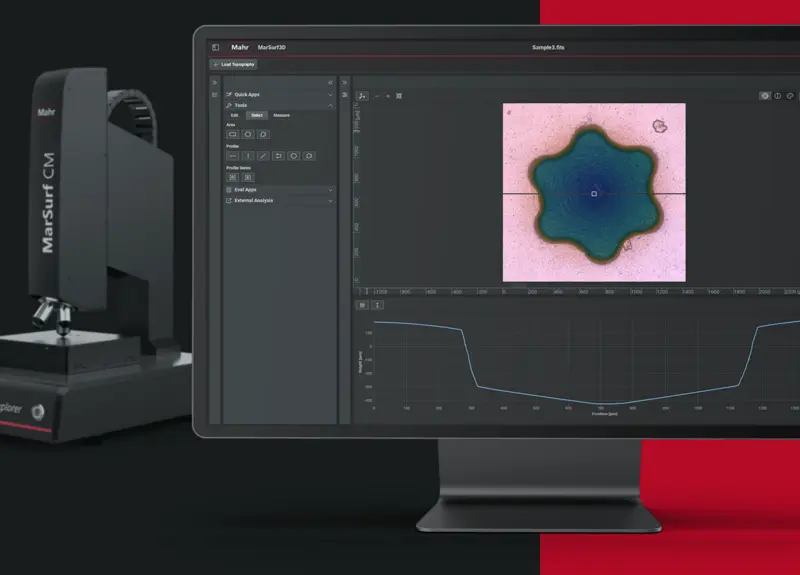Expand the far-left collapsed strip with the double chevron
Image resolution: width=800 pixels, height=575 pixels.
215,83
